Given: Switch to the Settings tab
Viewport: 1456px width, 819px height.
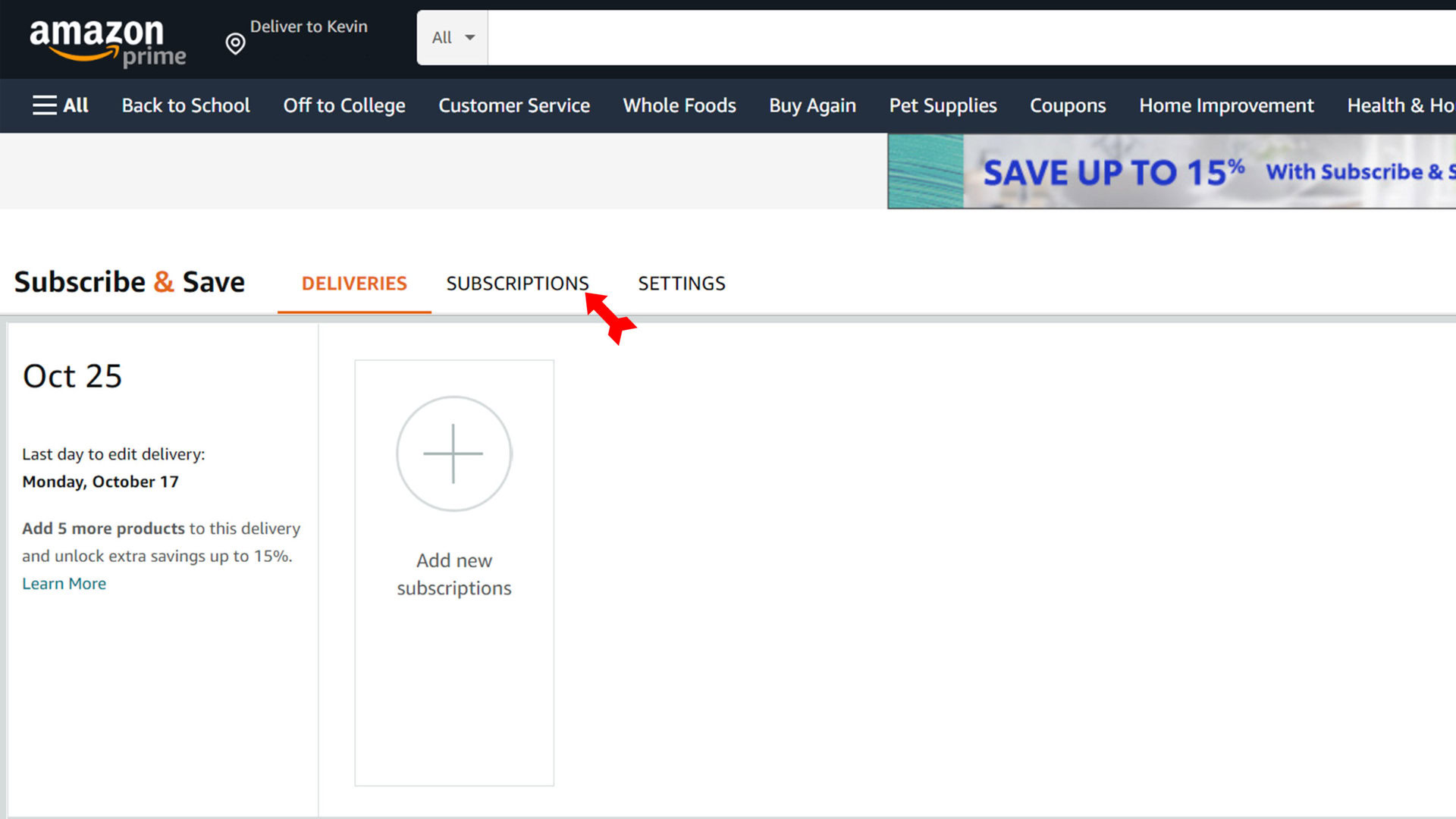Looking at the screenshot, I should [681, 283].
